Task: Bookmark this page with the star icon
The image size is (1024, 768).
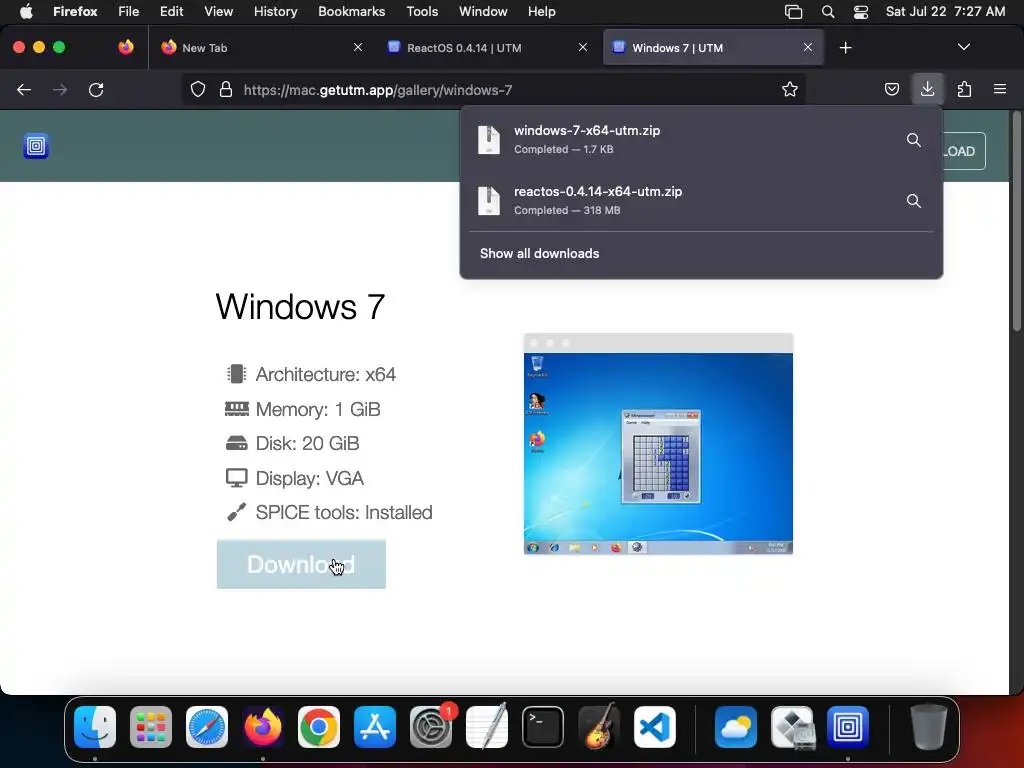Action: point(790,89)
